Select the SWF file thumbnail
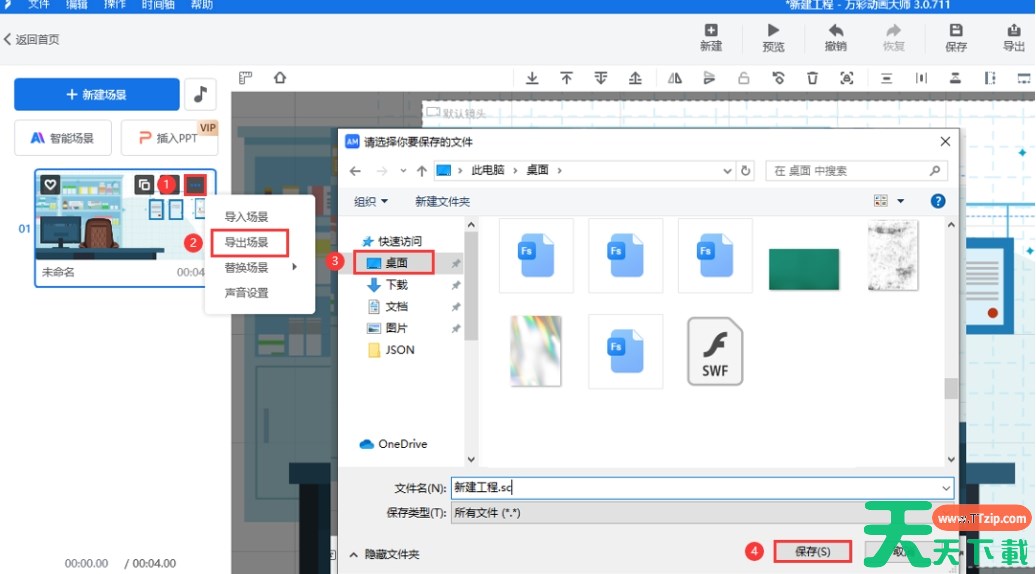The width and height of the screenshot is (1036, 574). click(715, 351)
